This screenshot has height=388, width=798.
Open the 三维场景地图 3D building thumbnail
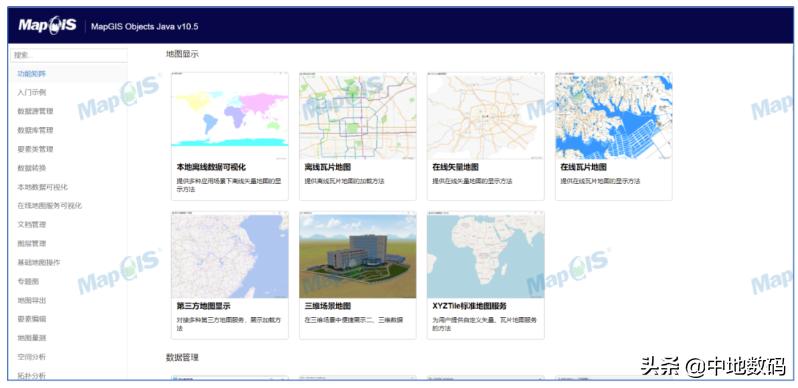click(x=358, y=255)
